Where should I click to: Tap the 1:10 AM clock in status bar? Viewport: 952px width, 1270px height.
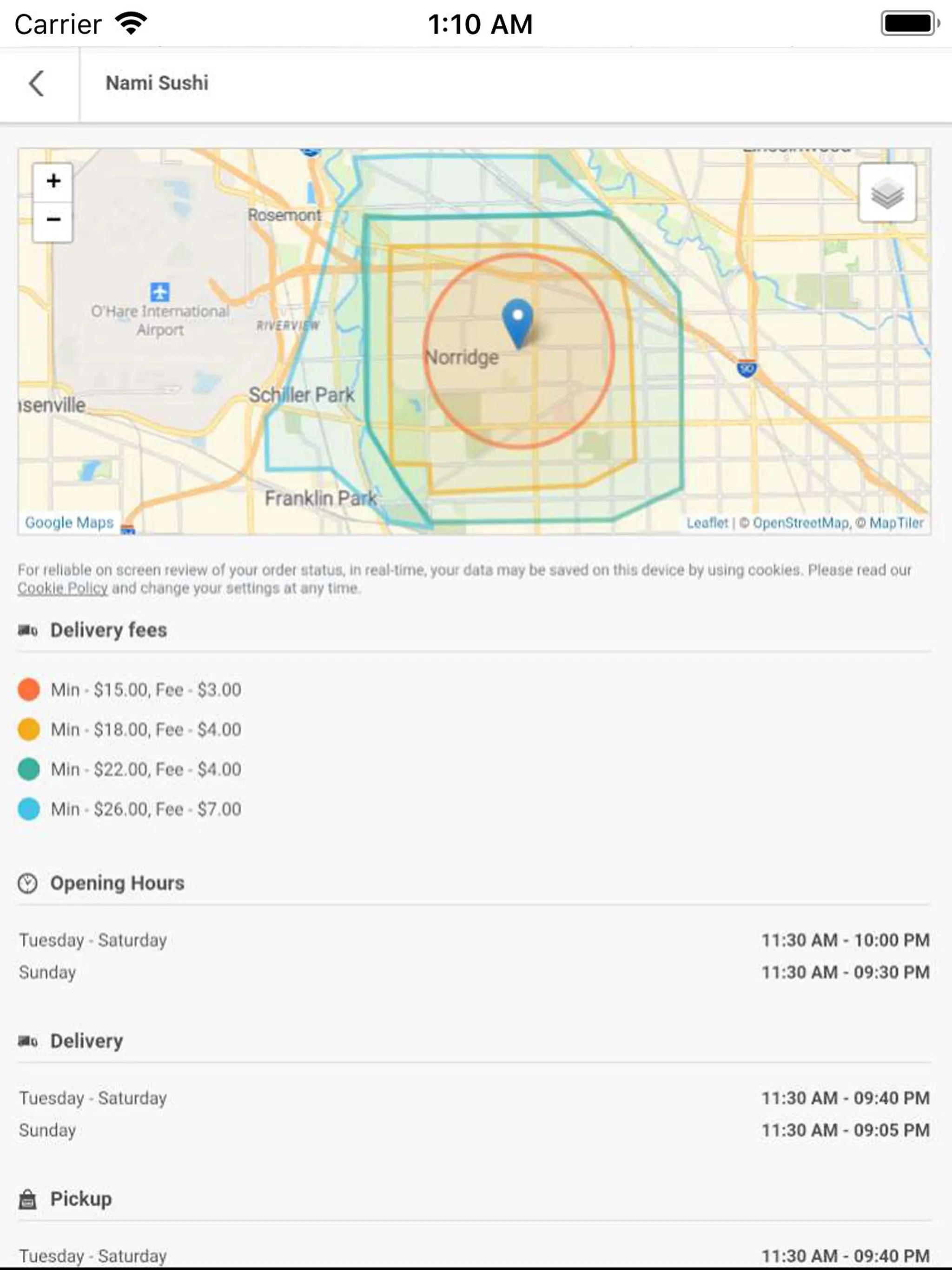481,24
